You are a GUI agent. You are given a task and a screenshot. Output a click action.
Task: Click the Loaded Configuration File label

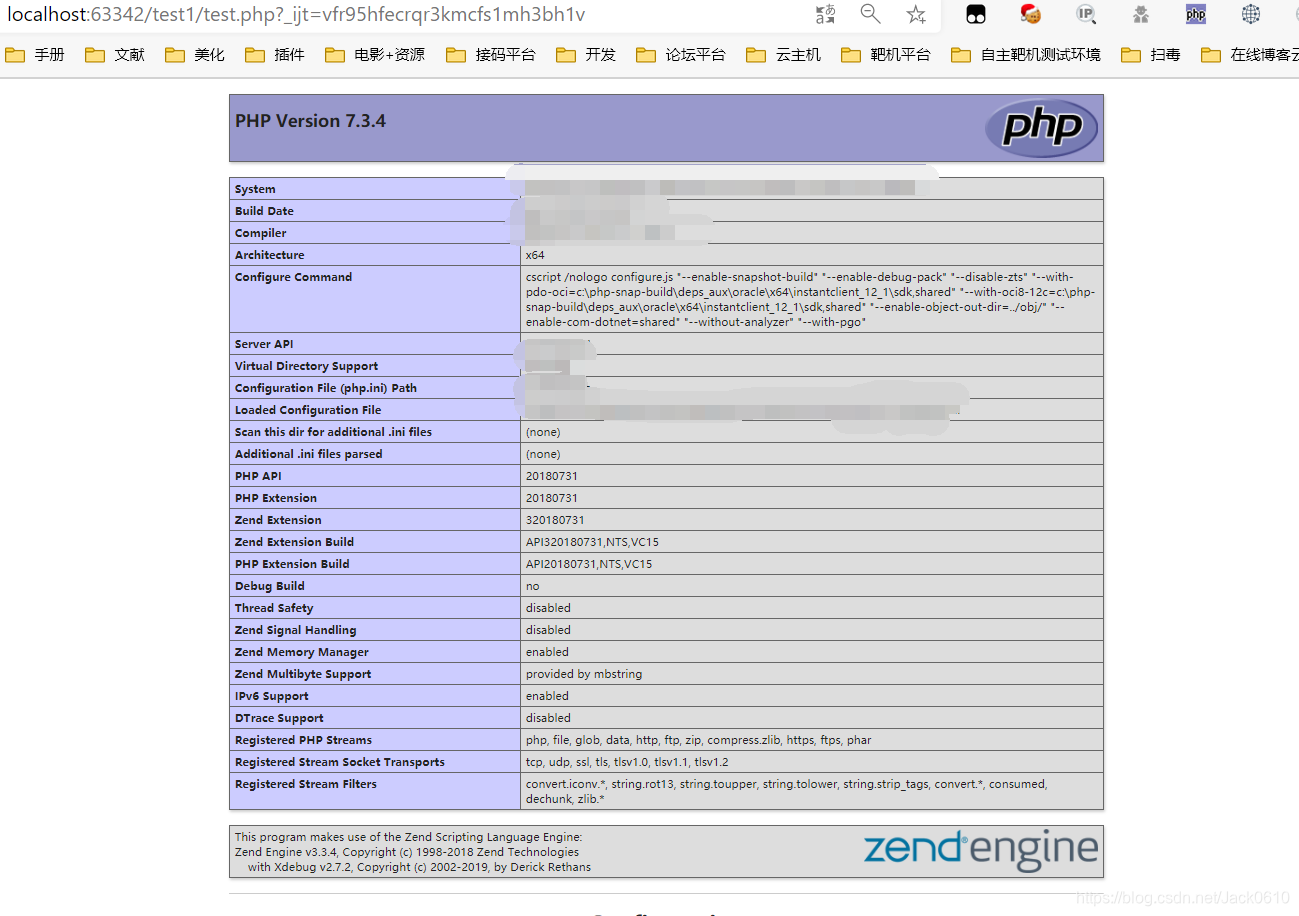coord(308,410)
